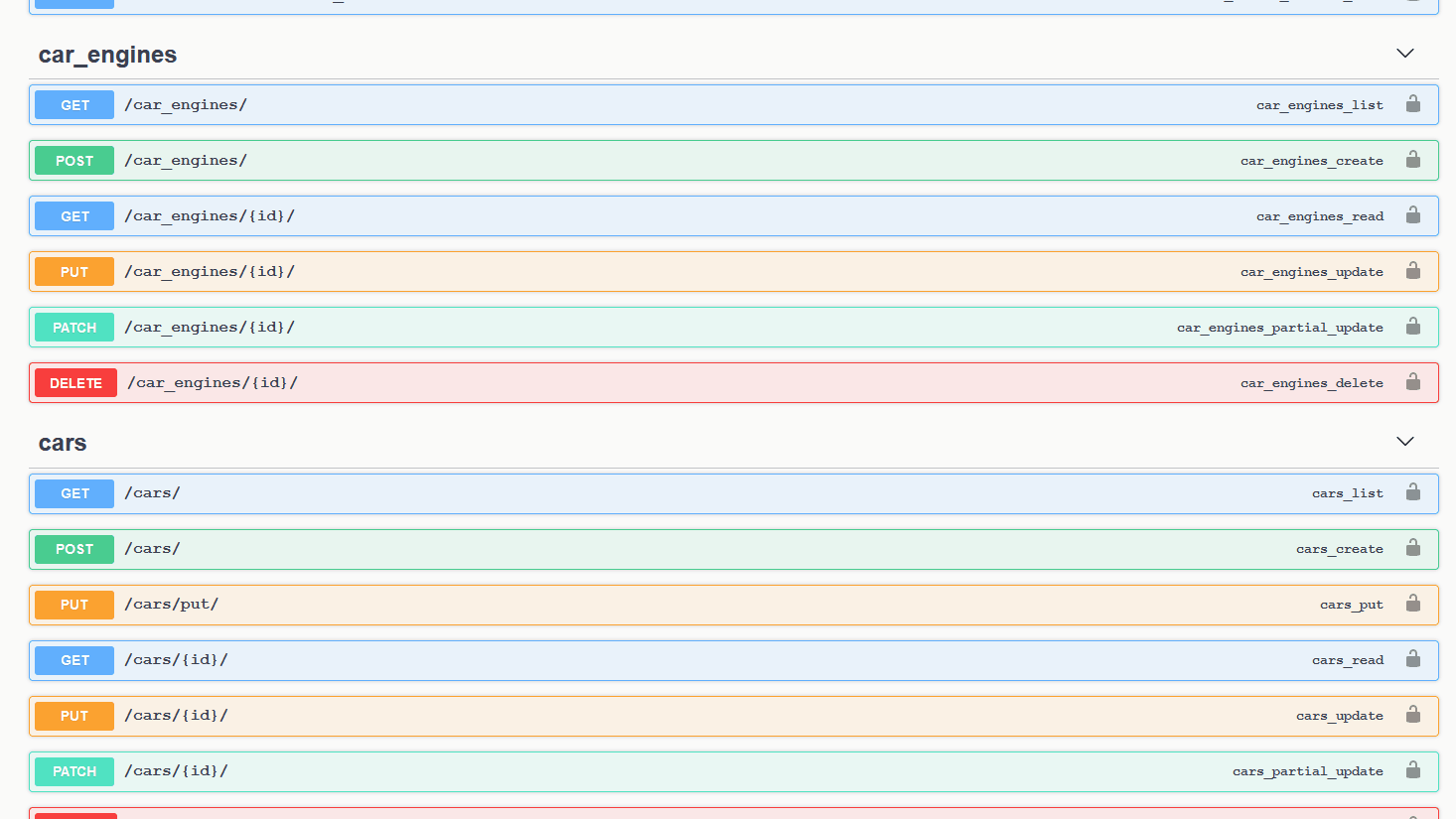1456x819 pixels.
Task: Click the car_engines section heading
Action: point(107,55)
